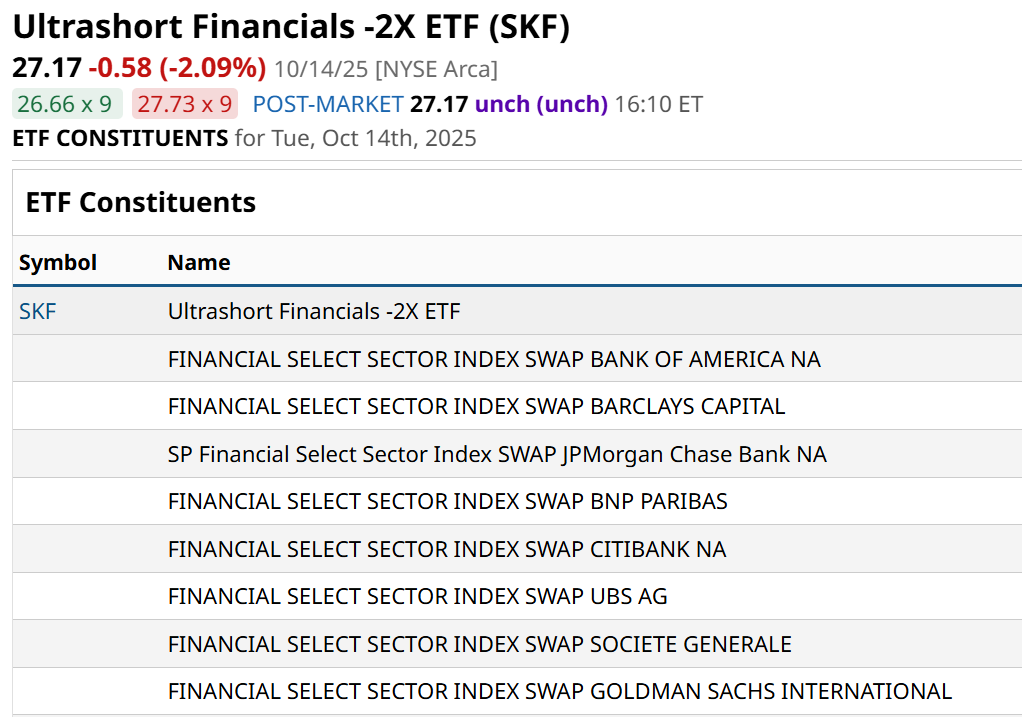Sort by the Name column header
Viewport: 1022px width, 717px height.
[199, 262]
